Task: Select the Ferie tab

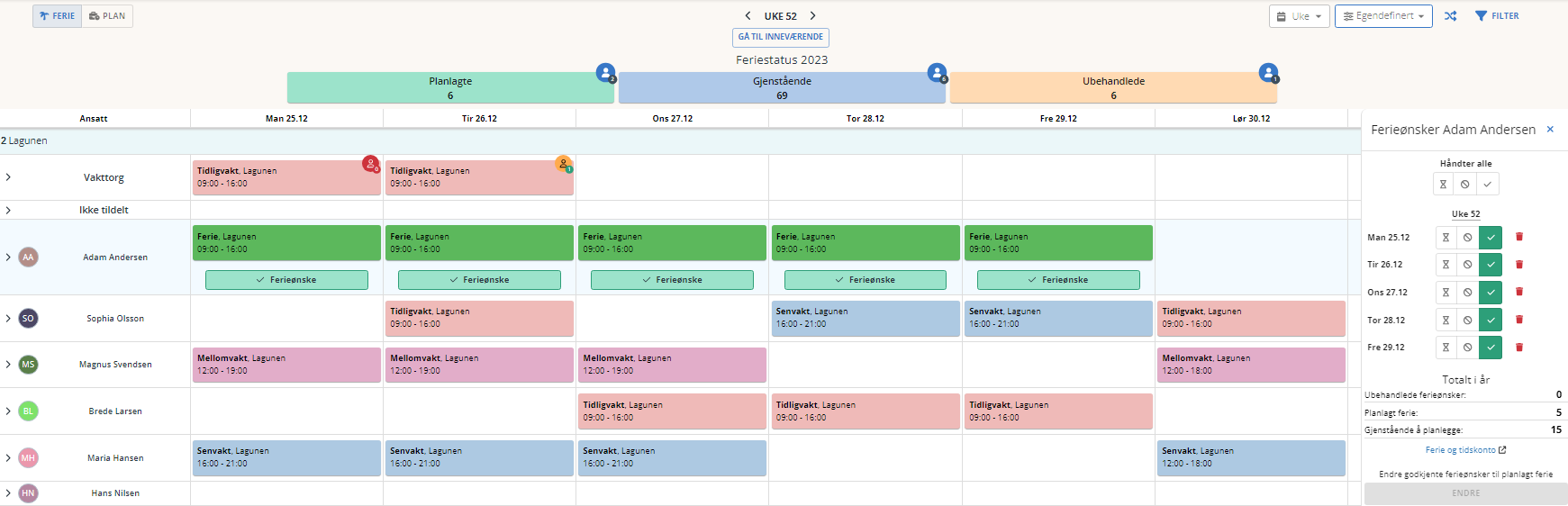Action: click(58, 16)
